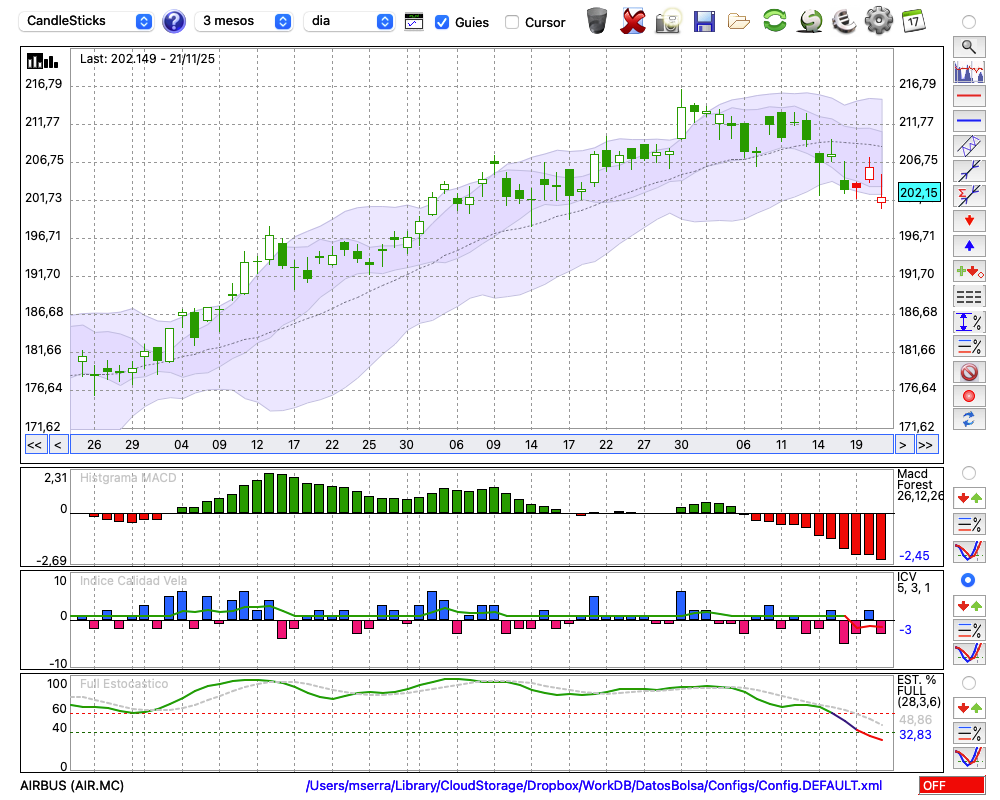1000x800 pixels.
Task: Click the ICV panel lines percent button
Action: click(969, 630)
